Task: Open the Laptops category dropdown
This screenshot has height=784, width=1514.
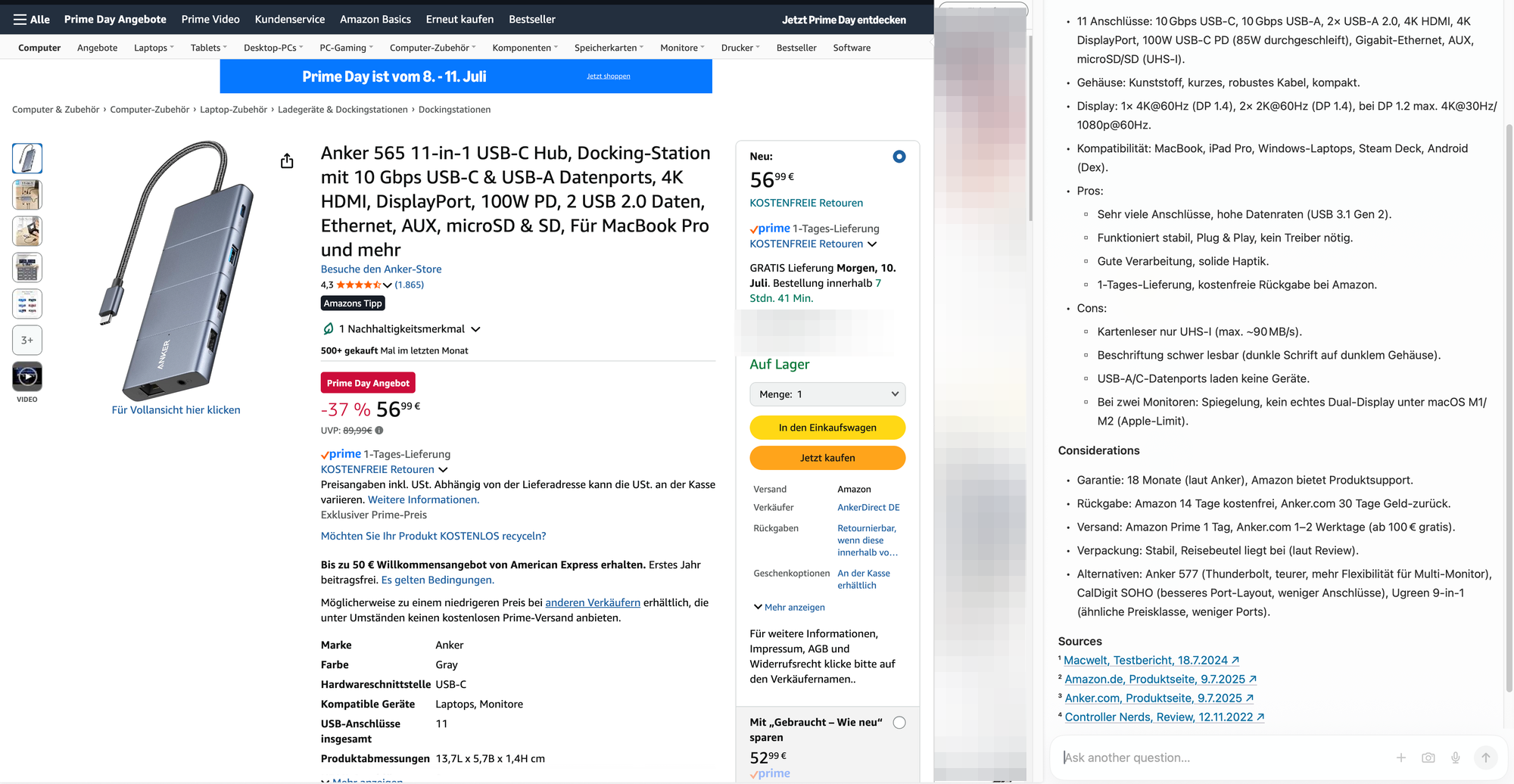Action: (x=154, y=48)
